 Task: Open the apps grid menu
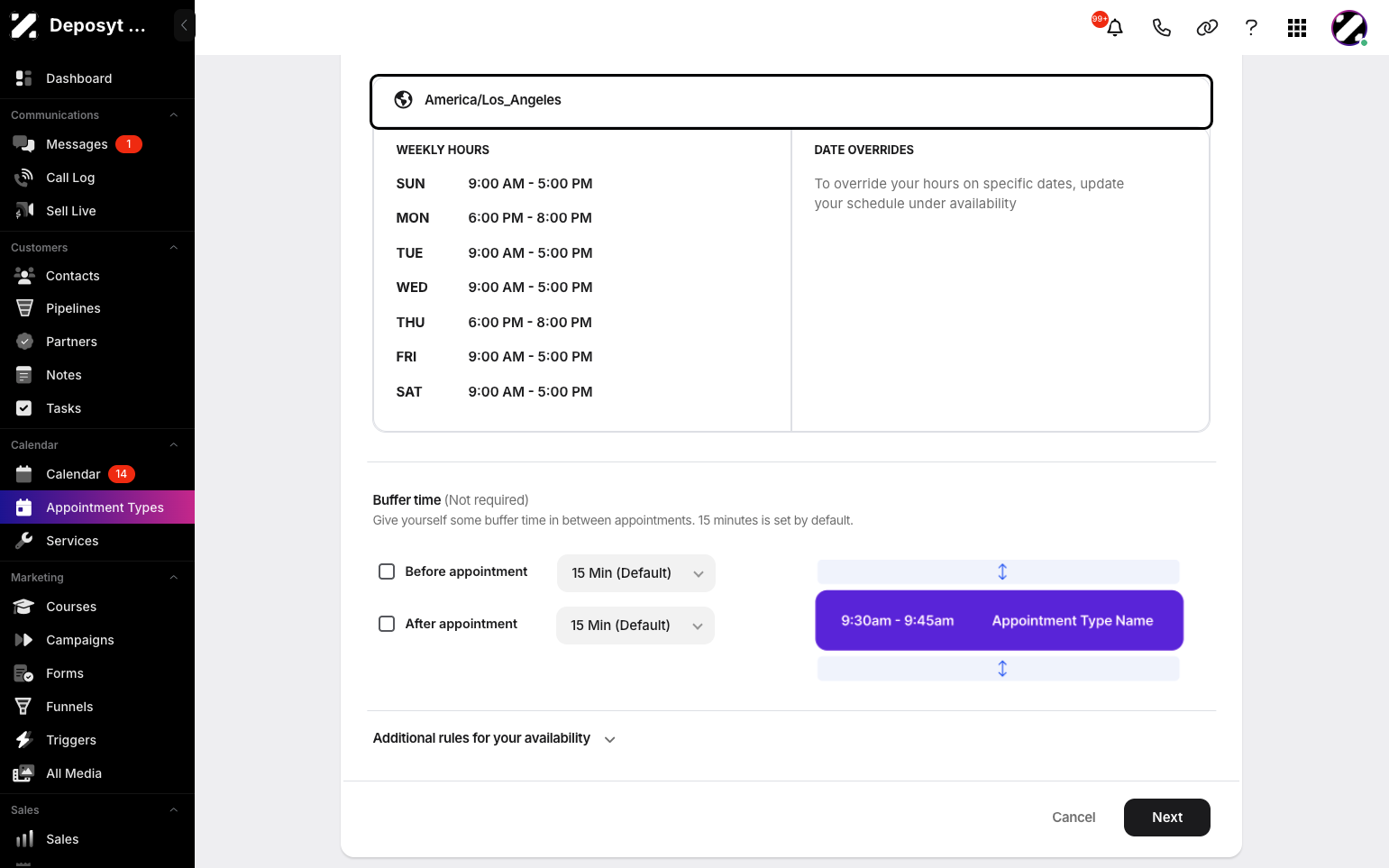pos(1297,28)
